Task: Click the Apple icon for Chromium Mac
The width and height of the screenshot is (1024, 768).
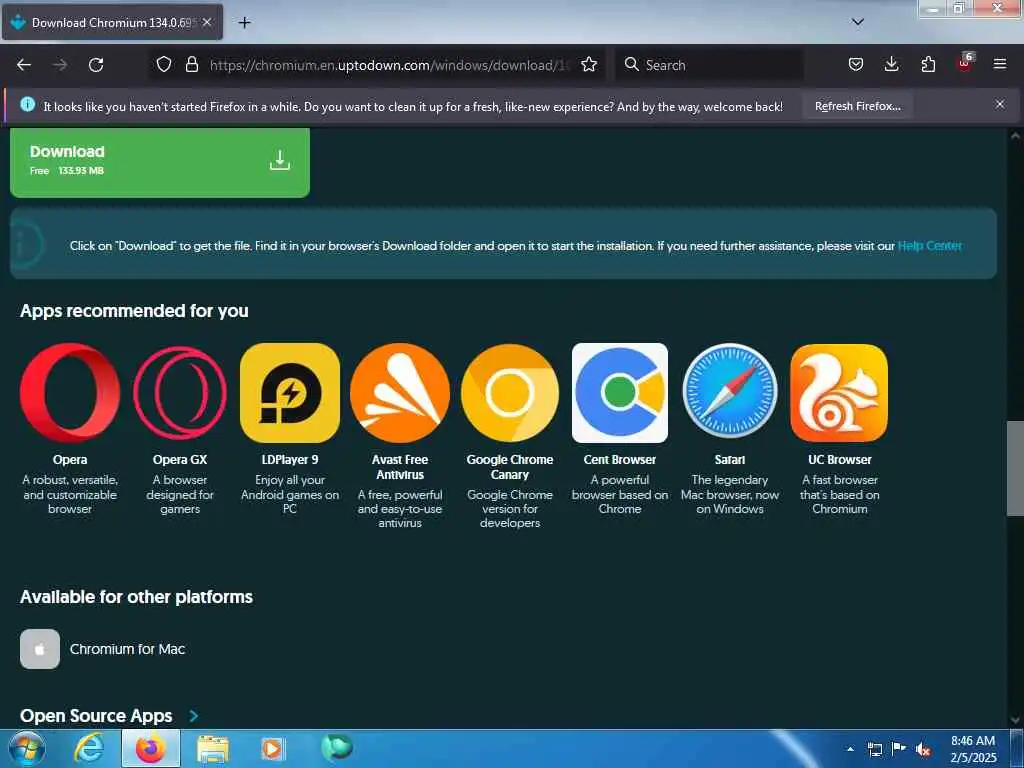Action: (40, 649)
